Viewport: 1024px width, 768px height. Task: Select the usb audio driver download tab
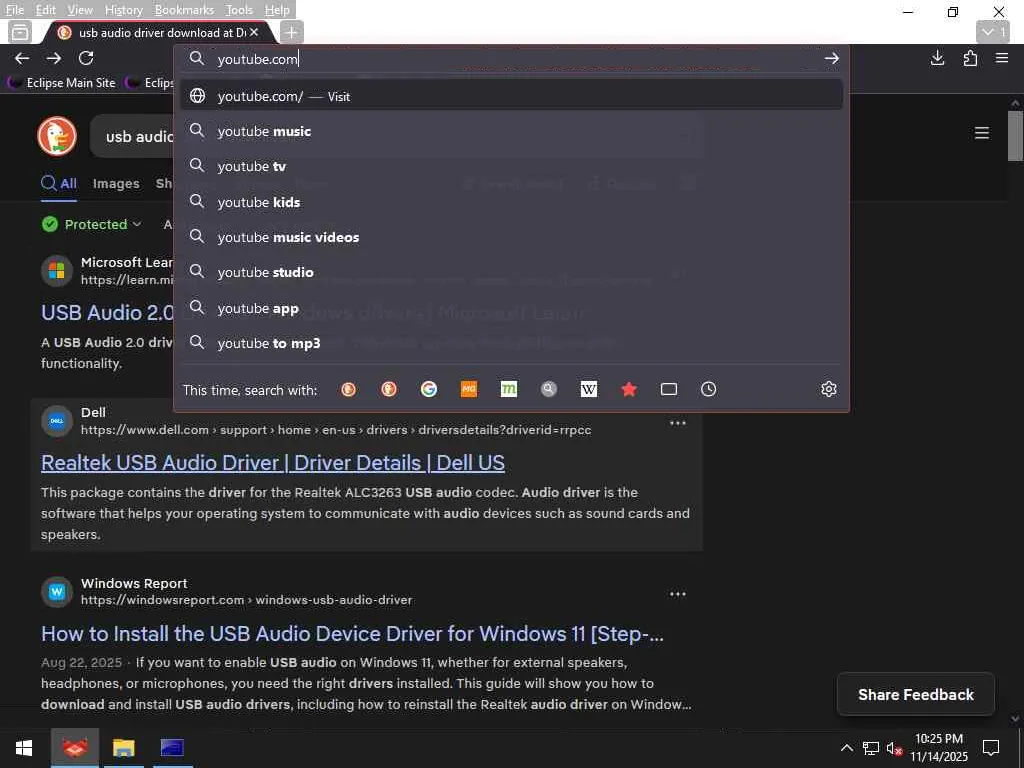157,32
